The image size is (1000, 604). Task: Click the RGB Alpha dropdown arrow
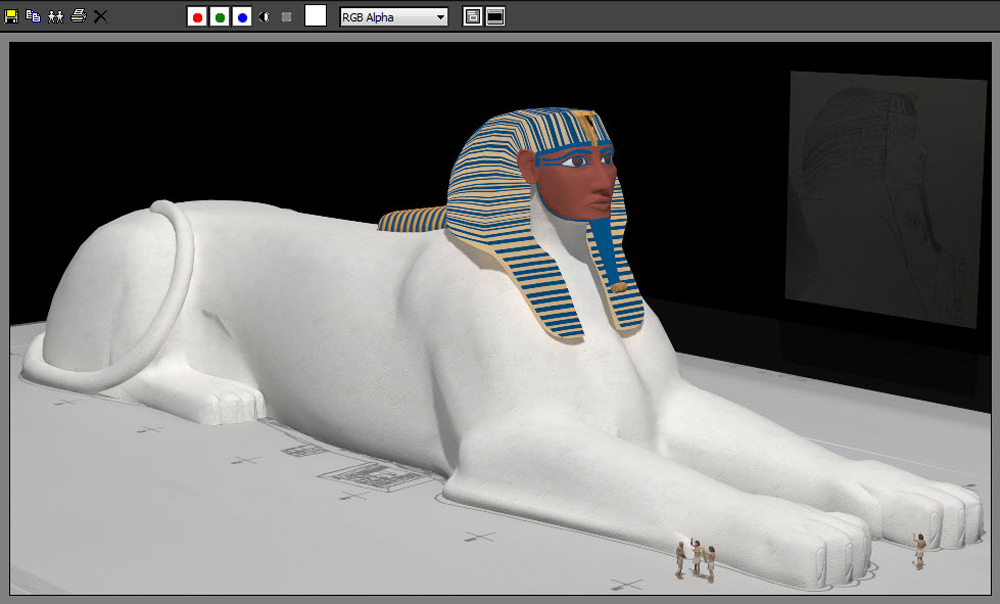440,17
